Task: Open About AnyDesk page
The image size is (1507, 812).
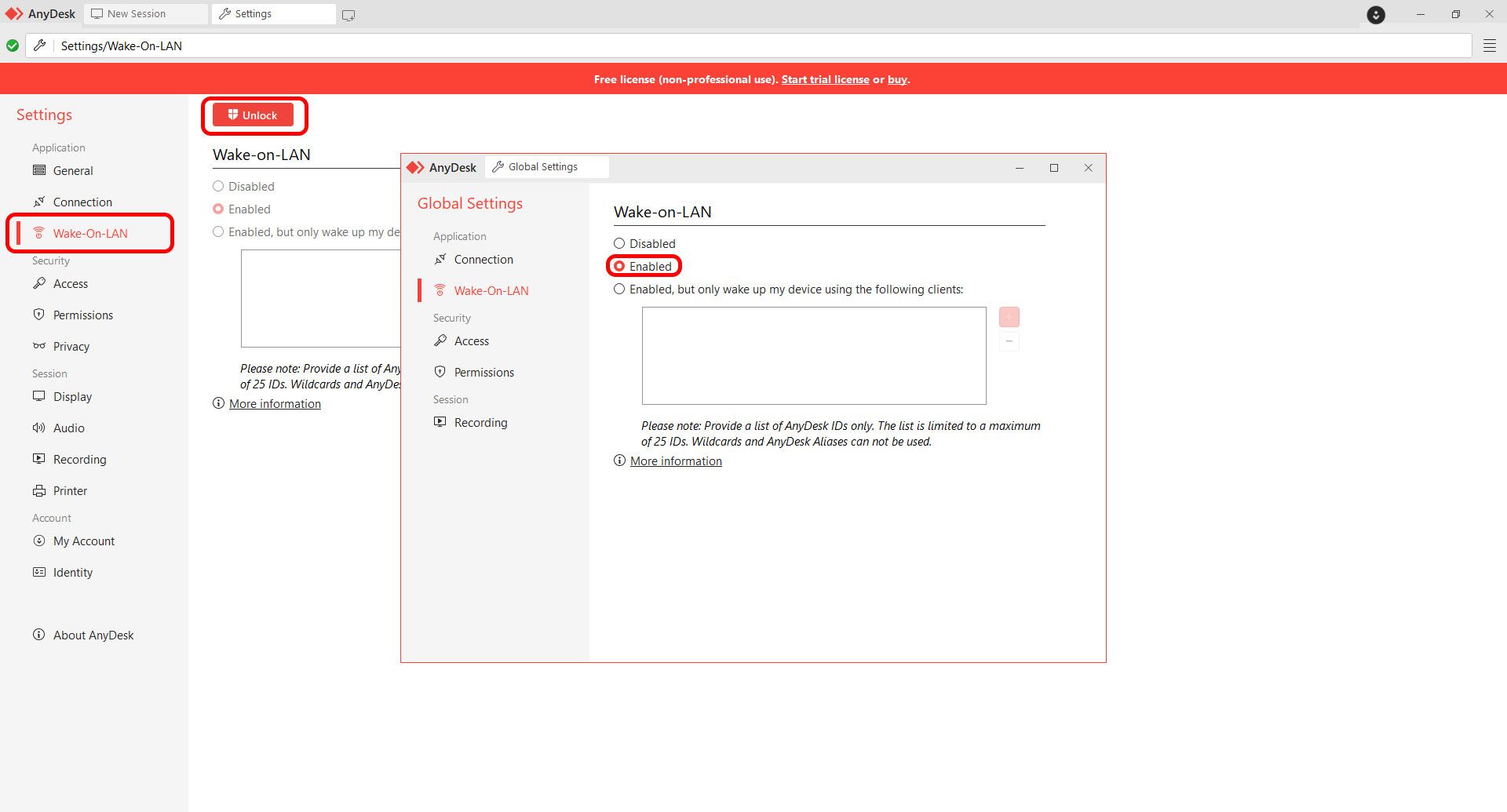Action: point(93,635)
